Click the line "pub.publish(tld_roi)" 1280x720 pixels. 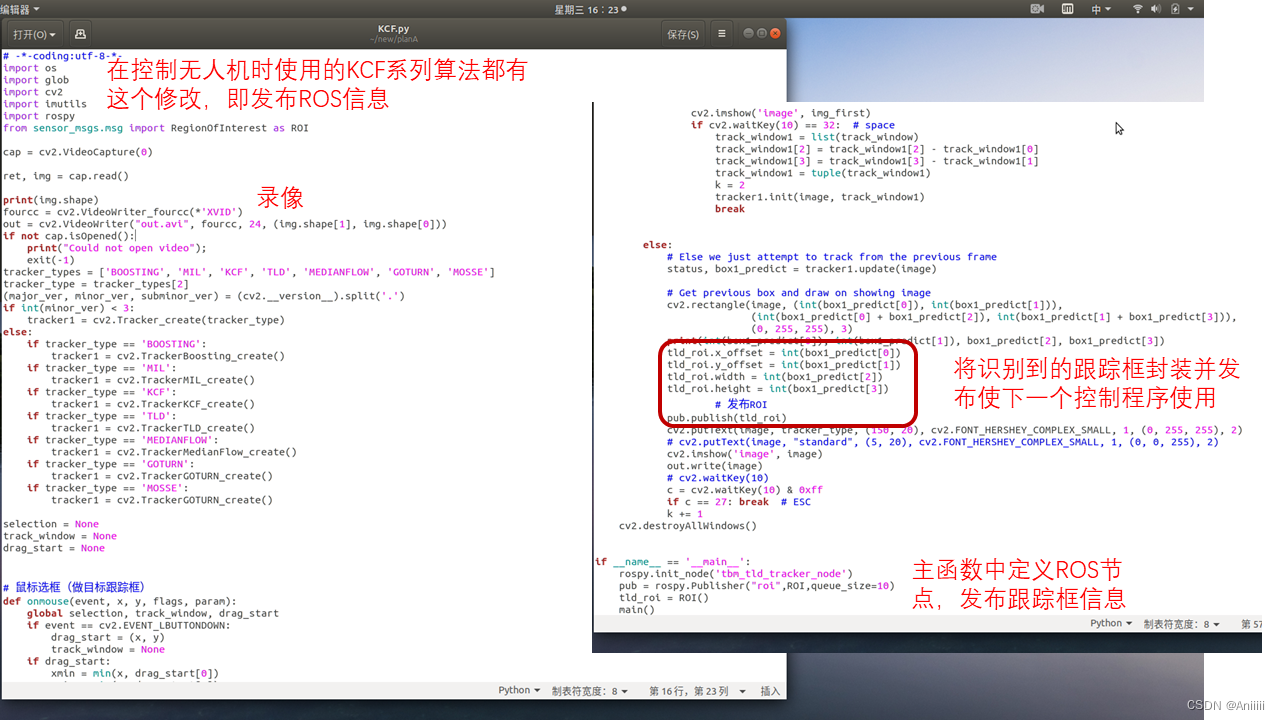(727, 418)
